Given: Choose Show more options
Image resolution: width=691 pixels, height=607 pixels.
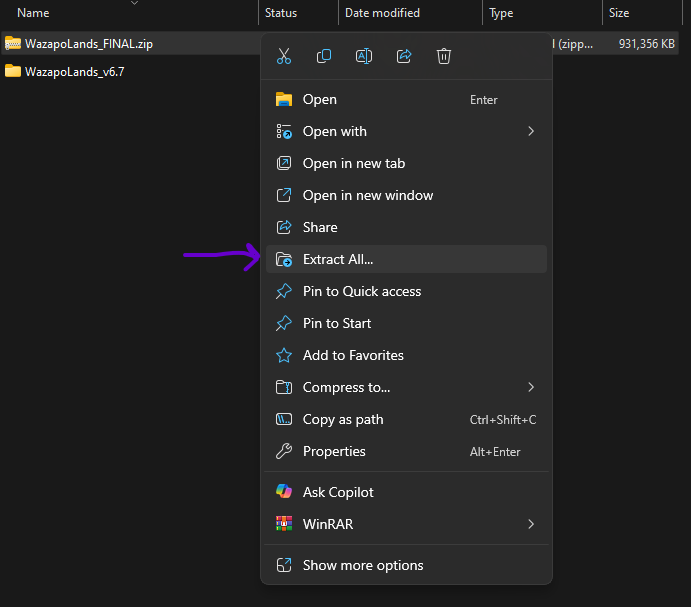Looking at the screenshot, I should 406,565.
